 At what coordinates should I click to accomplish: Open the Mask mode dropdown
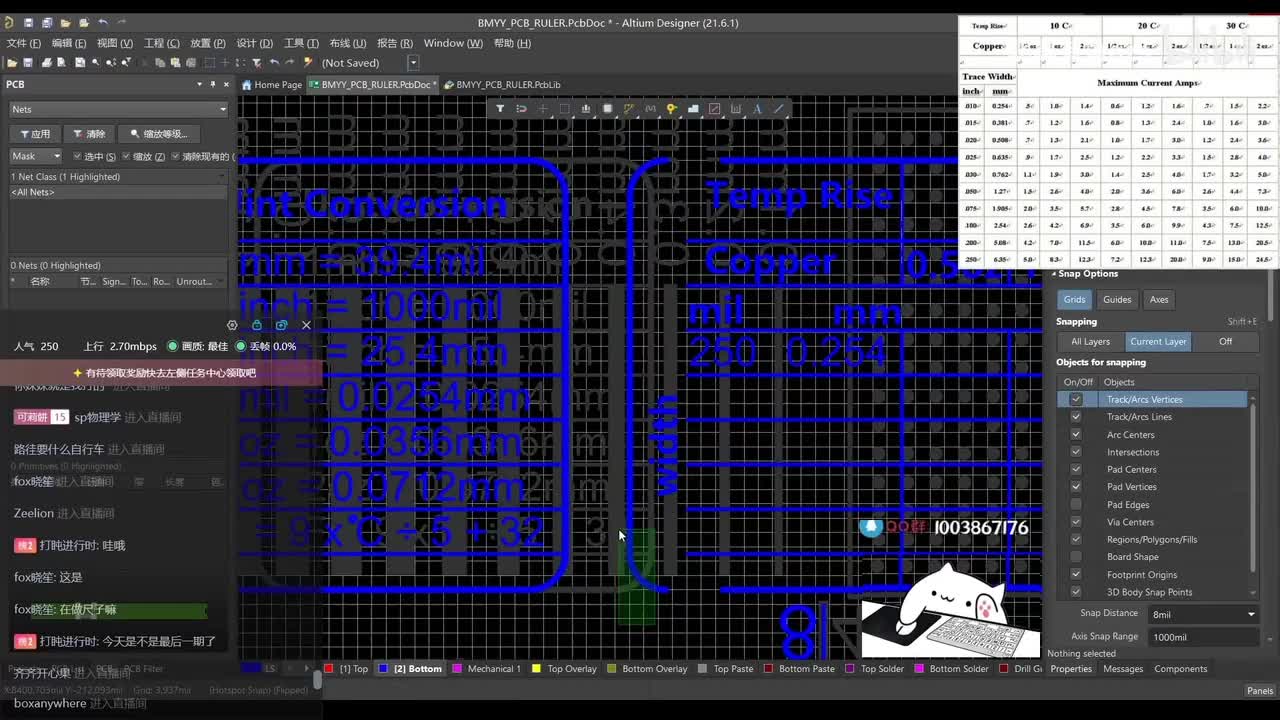click(x=36, y=156)
